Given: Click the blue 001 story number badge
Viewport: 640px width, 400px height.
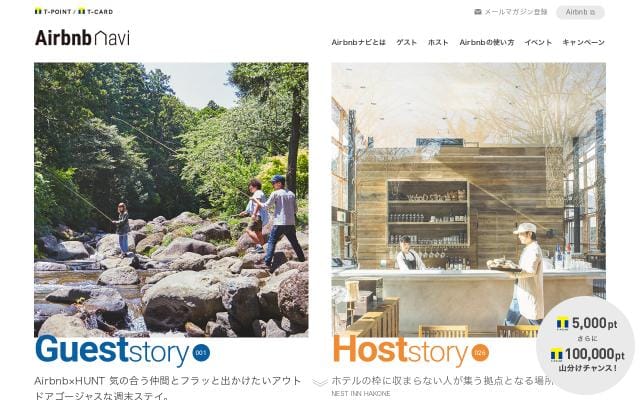Looking at the screenshot, I should point(201,353).
